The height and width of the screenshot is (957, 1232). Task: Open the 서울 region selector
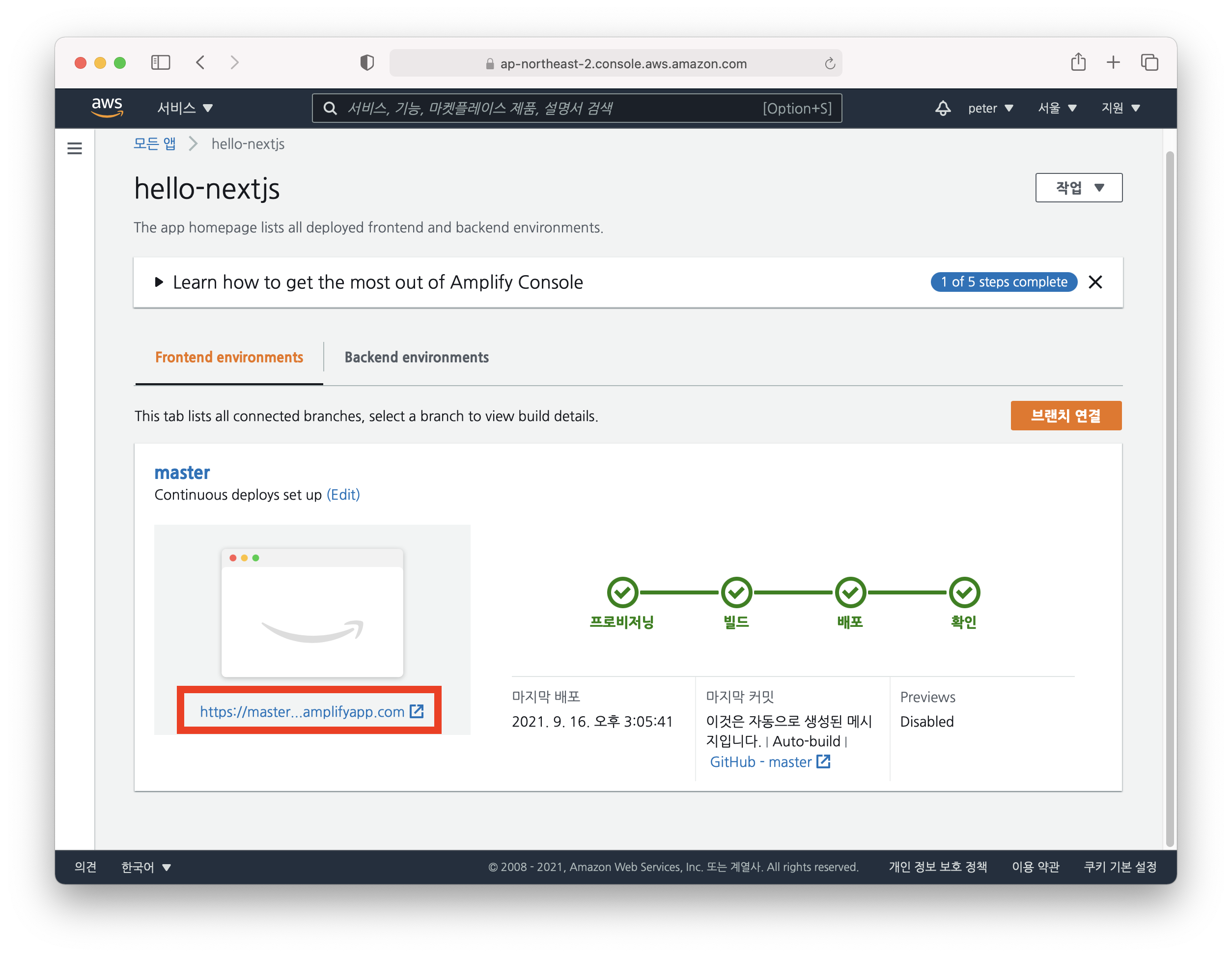[x=1057, y=108]
